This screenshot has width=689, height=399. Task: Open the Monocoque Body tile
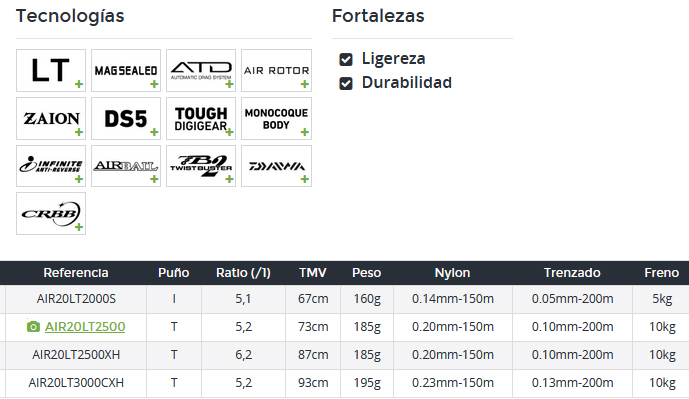(276, 118)
